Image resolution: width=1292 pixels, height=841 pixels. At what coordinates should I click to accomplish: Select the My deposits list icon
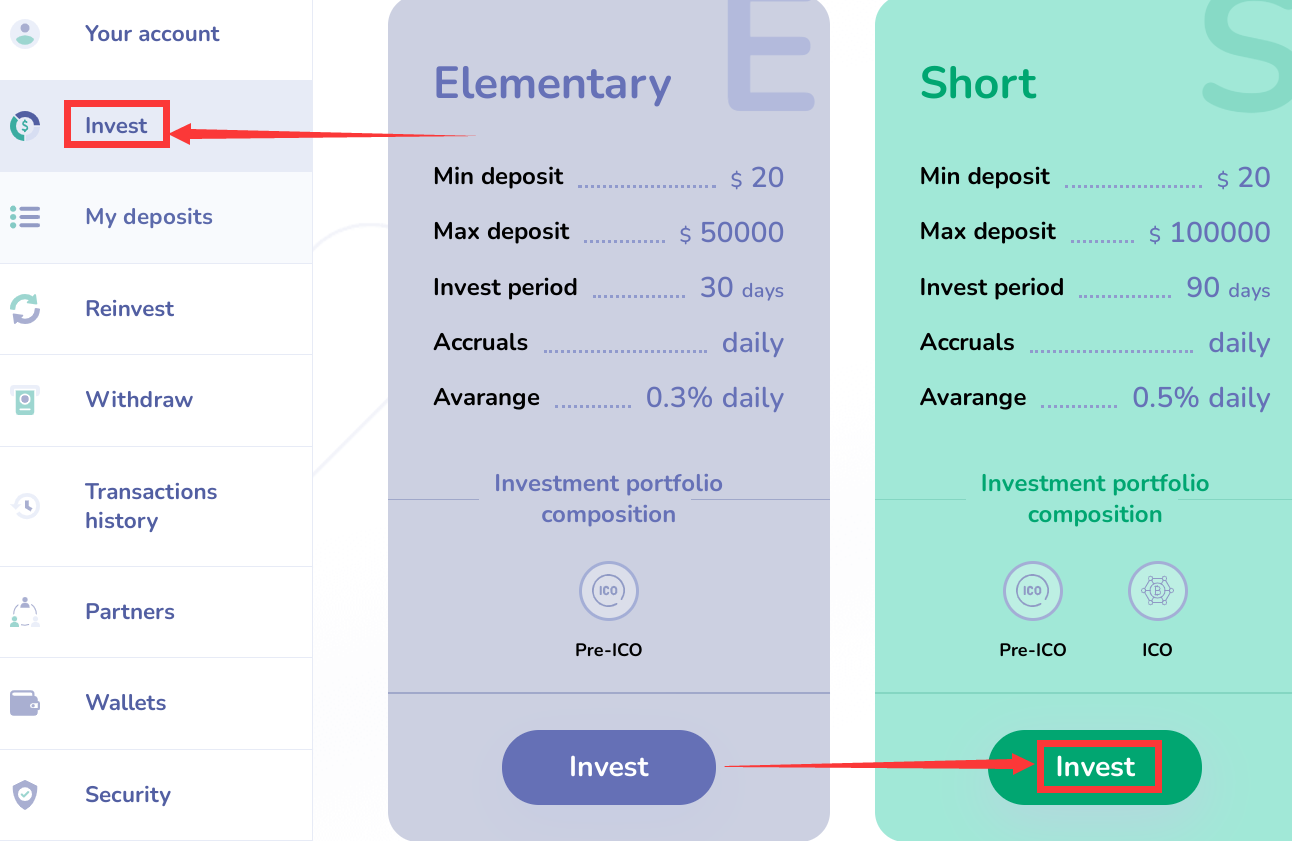point(25,217)
